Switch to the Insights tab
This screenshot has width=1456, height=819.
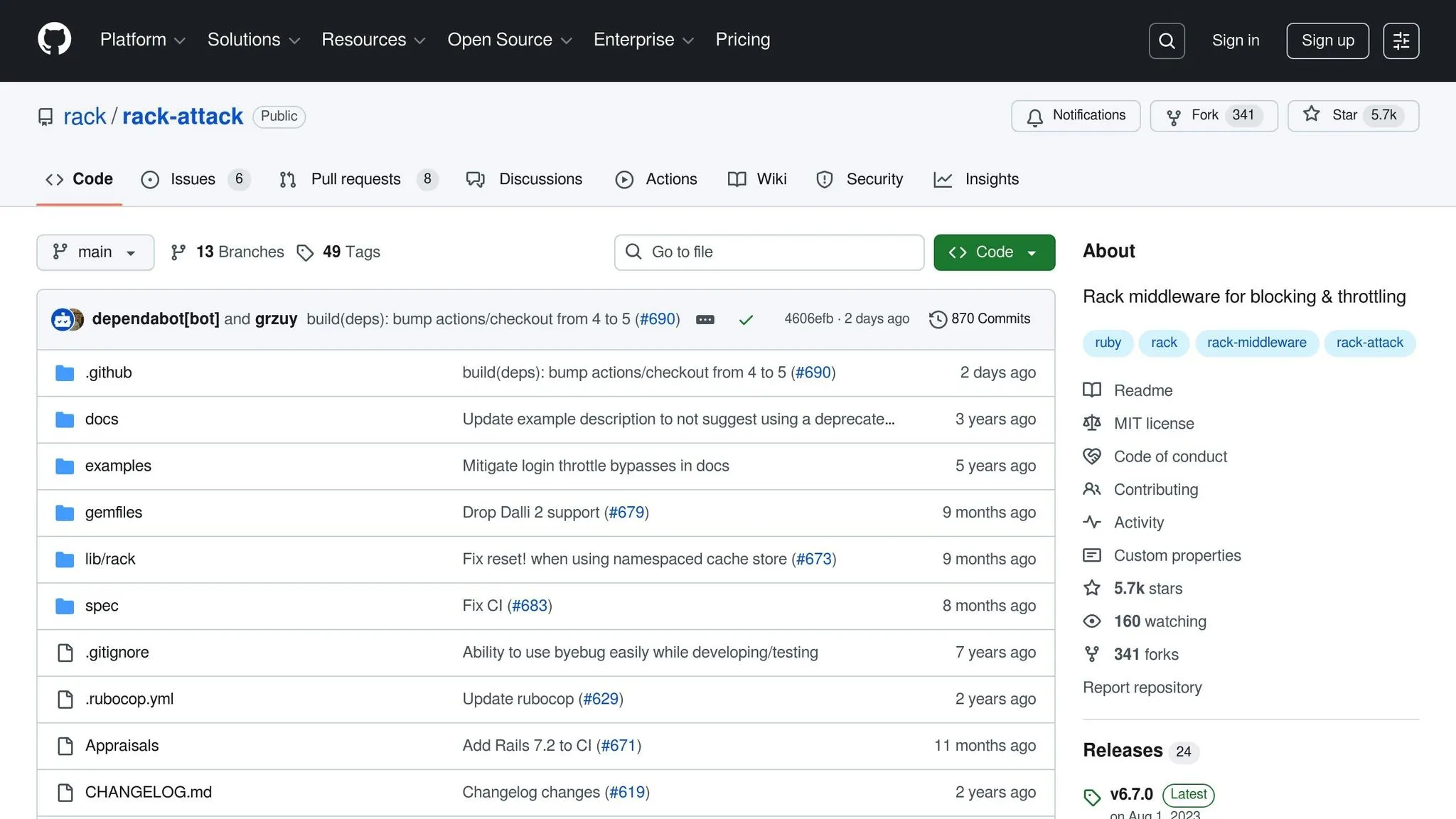(x=976, y=180)
